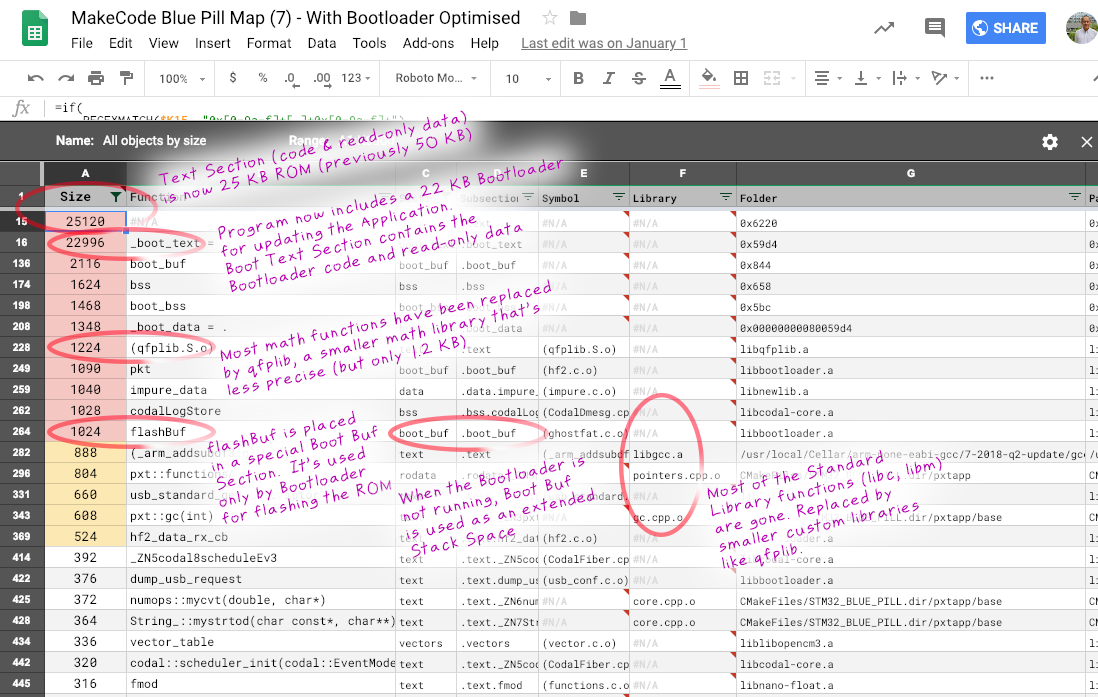Open the 123 number format dropdown
Viewport: 1098px width, 697px height.
pyautogui.click(x=355, y=78)
